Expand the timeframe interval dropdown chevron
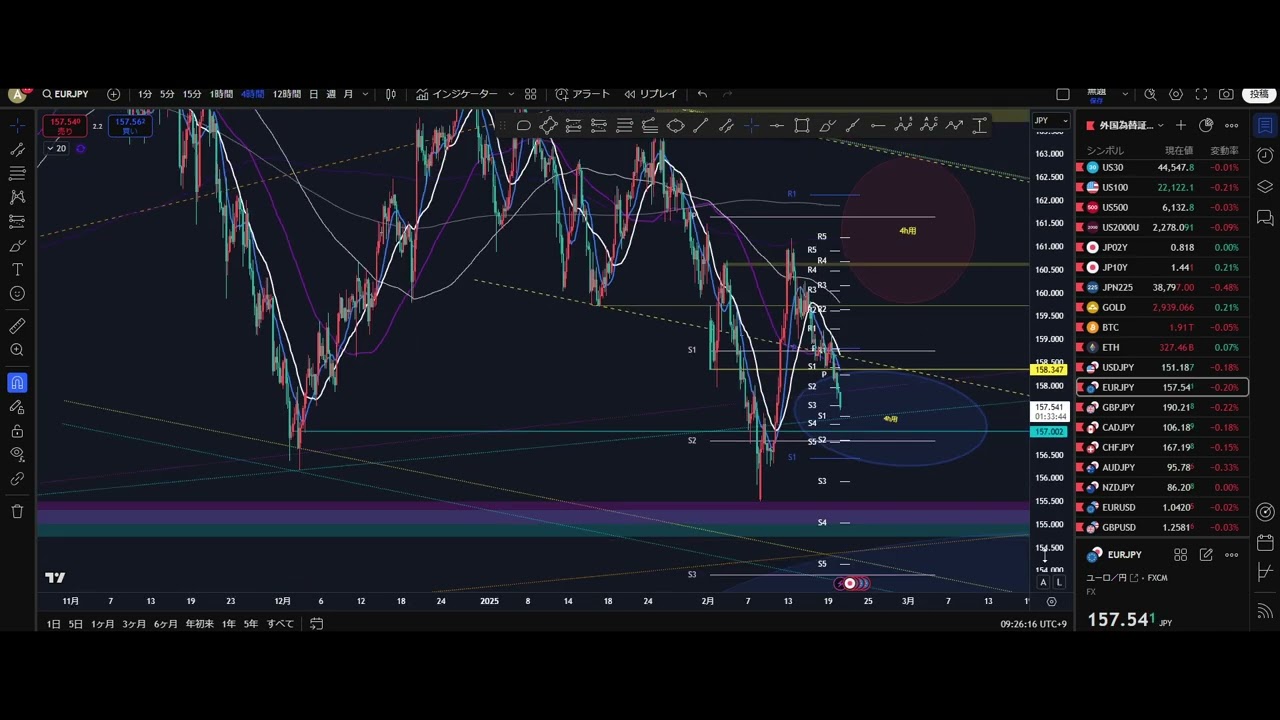Screen dimensions: 1280x720 point(365,94)
